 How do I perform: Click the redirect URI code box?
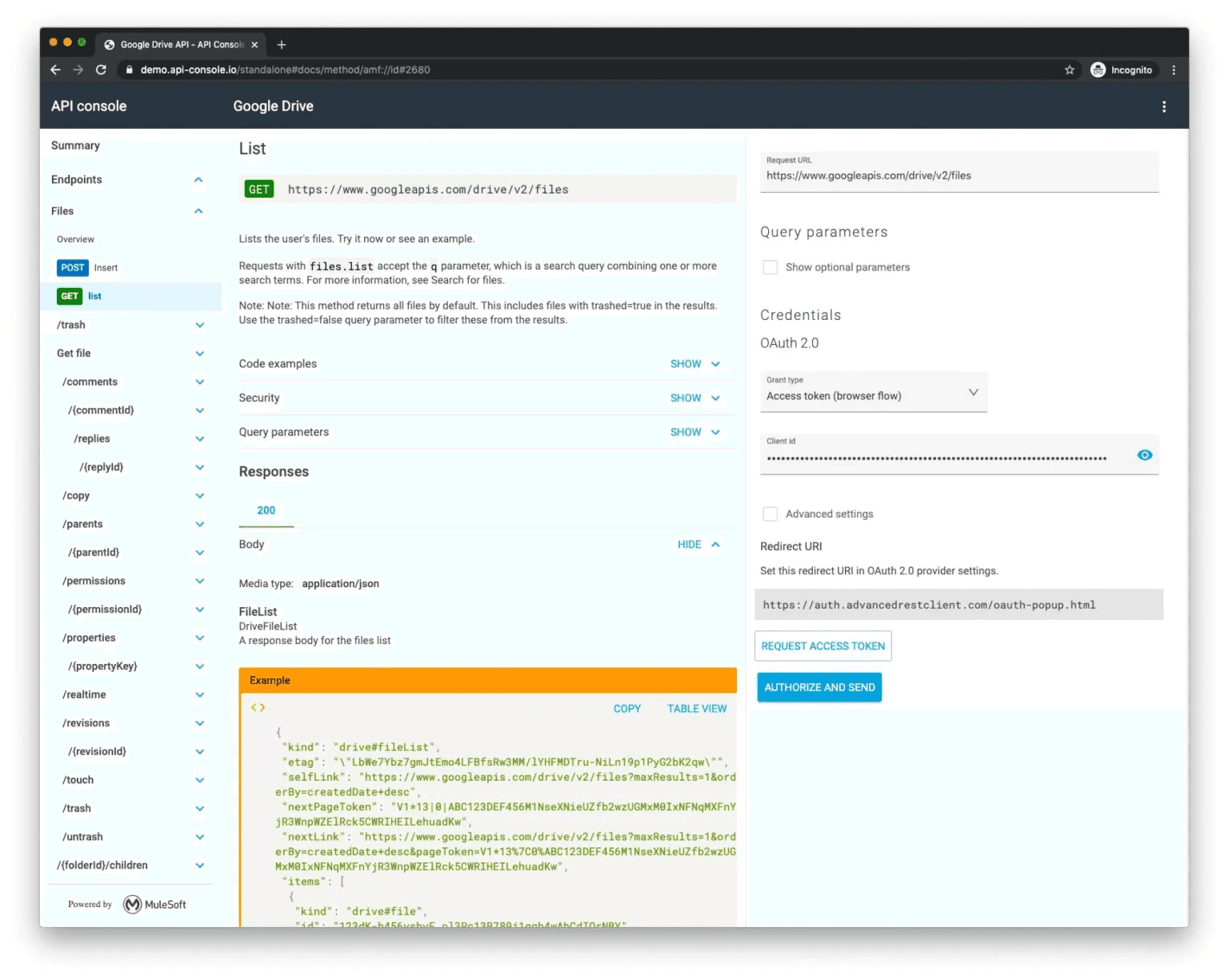959,605
